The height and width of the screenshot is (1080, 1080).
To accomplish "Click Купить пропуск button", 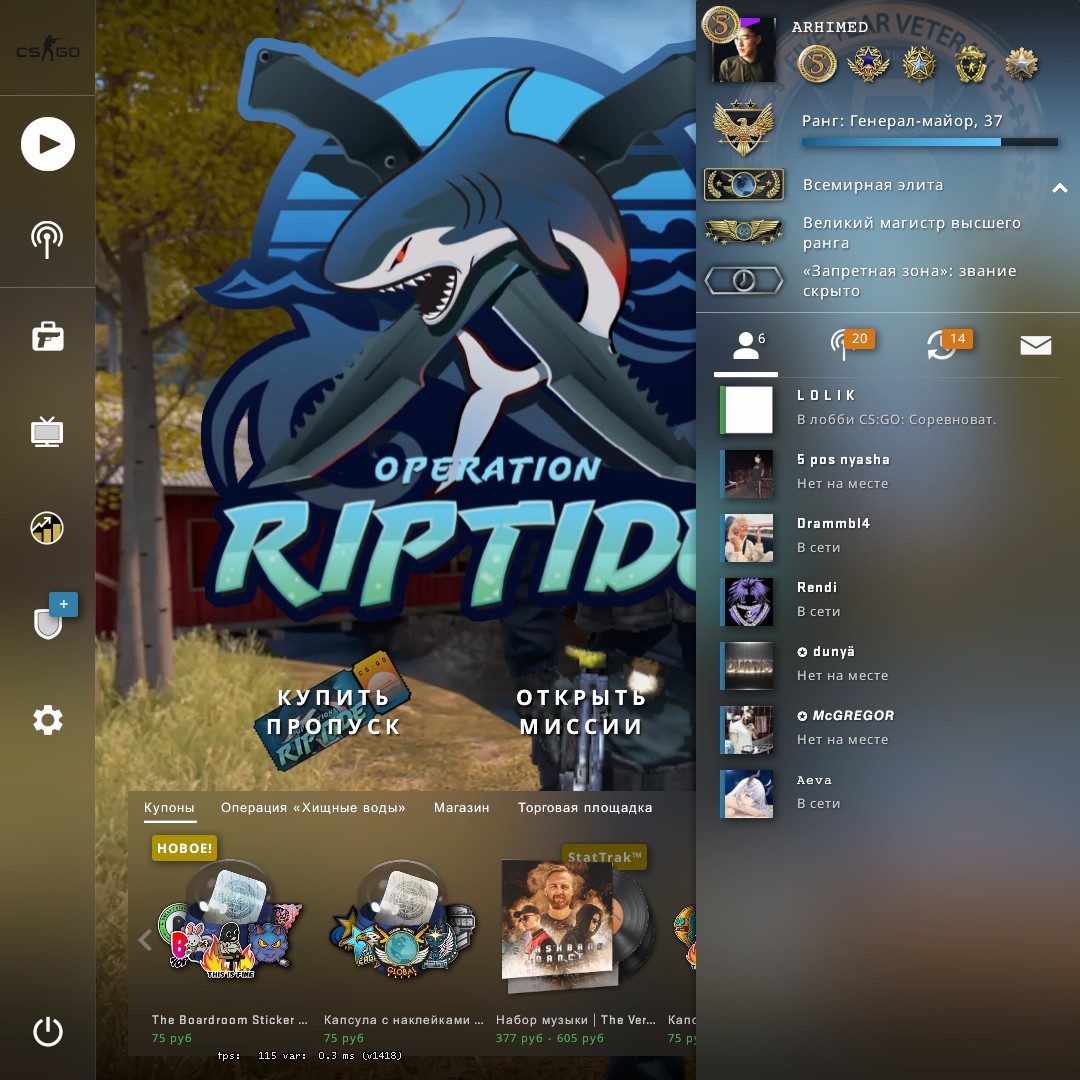I will 334,712.
